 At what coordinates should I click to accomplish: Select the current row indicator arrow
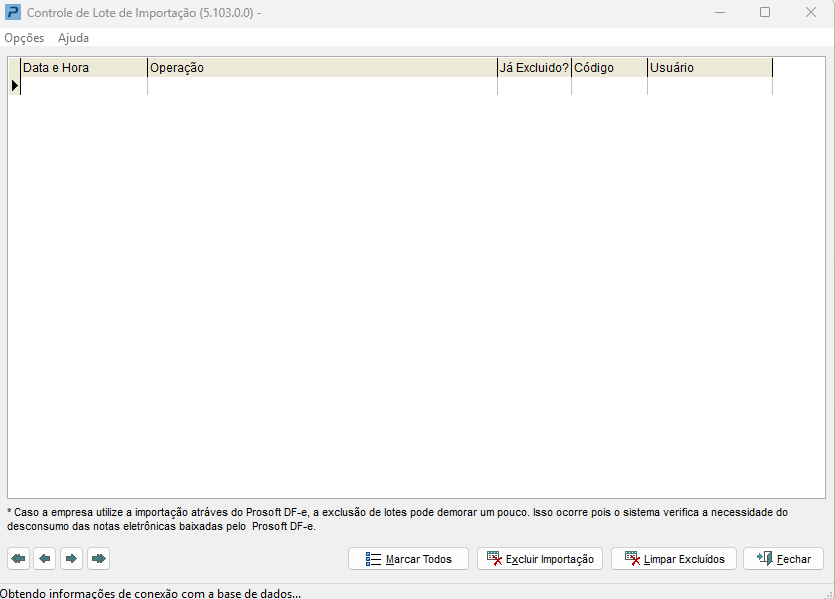click(x=14, y=86)
